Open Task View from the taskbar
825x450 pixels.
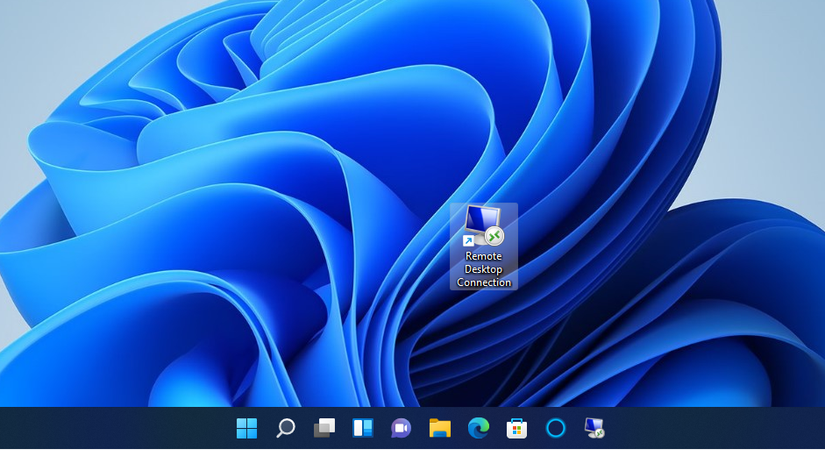[324, 429]
